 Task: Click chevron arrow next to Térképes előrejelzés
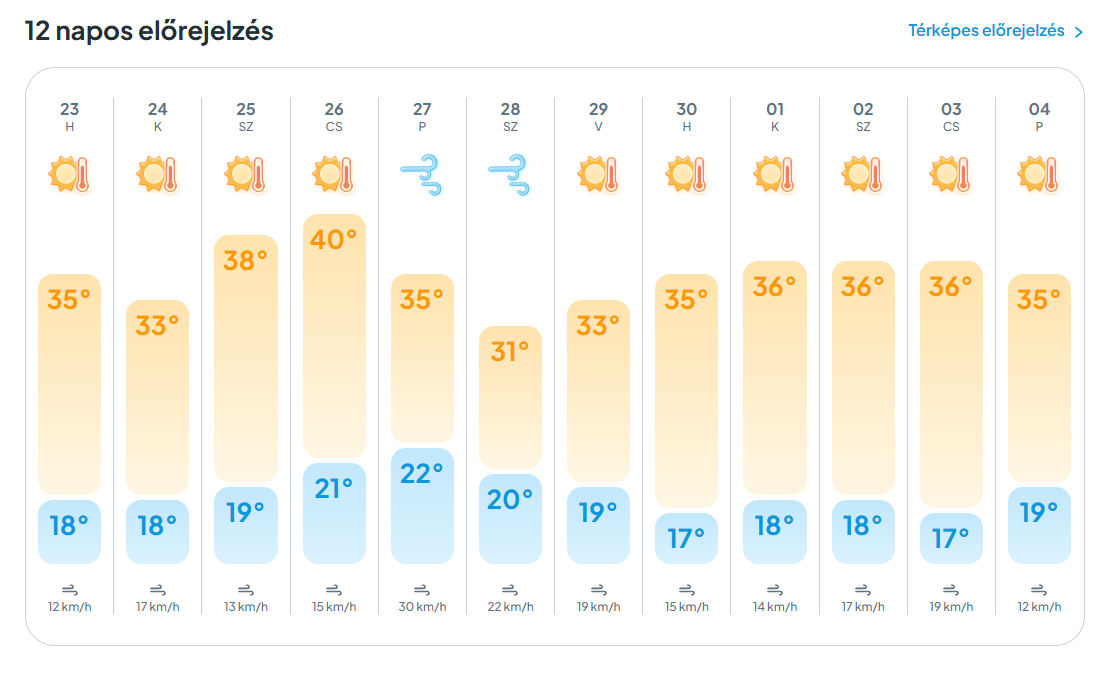tap(1079, 32)
